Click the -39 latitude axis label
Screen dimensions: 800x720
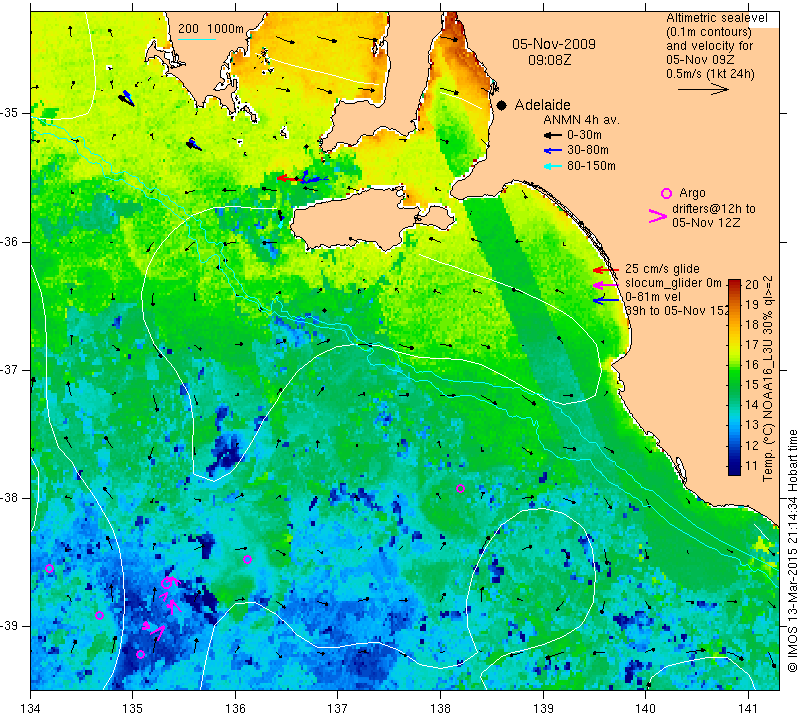point(10,626)
